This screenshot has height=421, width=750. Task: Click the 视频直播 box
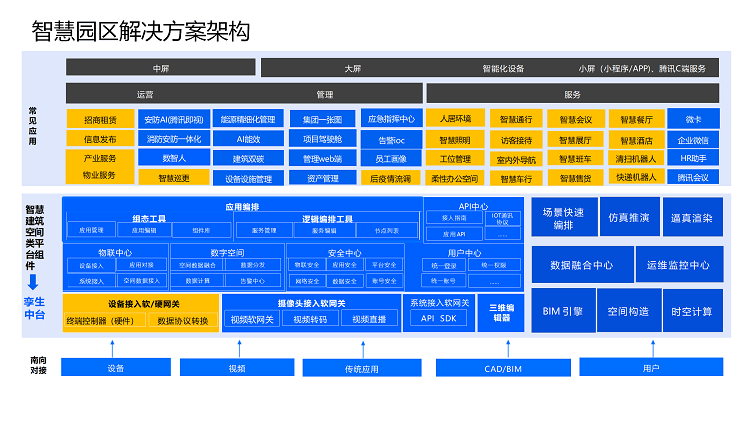369,319
